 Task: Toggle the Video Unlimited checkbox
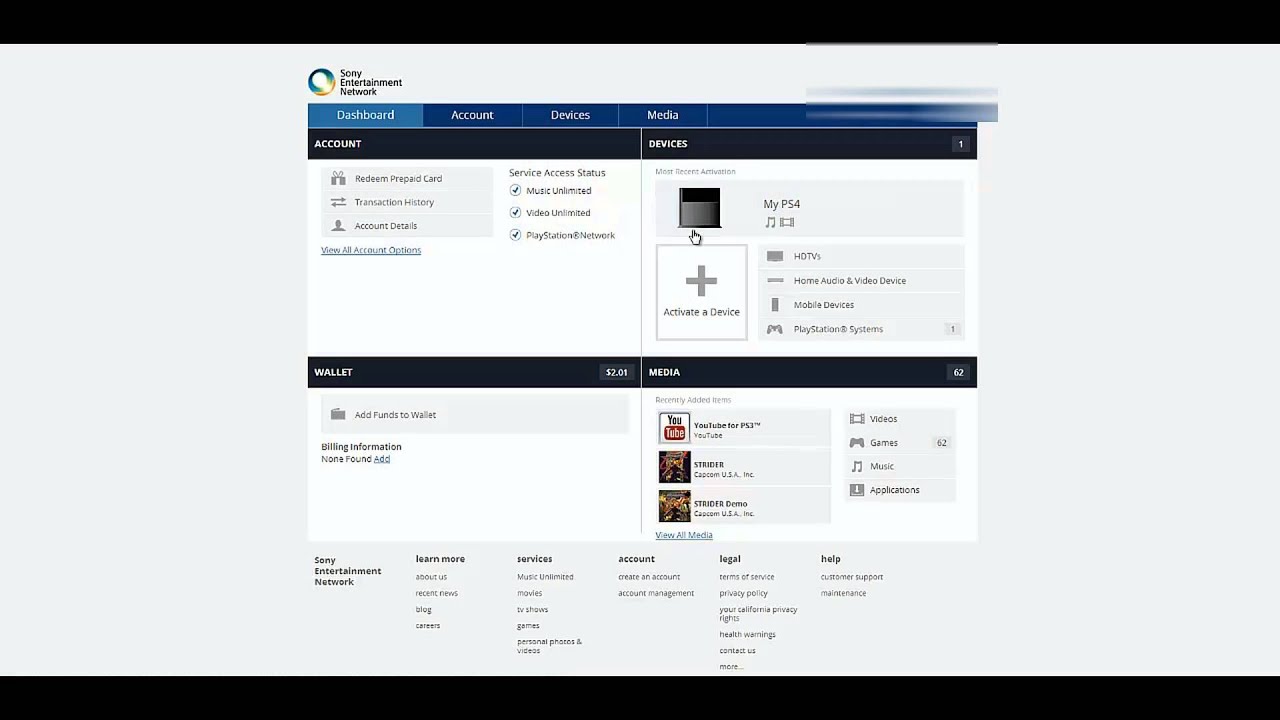(x=515, y=212)
